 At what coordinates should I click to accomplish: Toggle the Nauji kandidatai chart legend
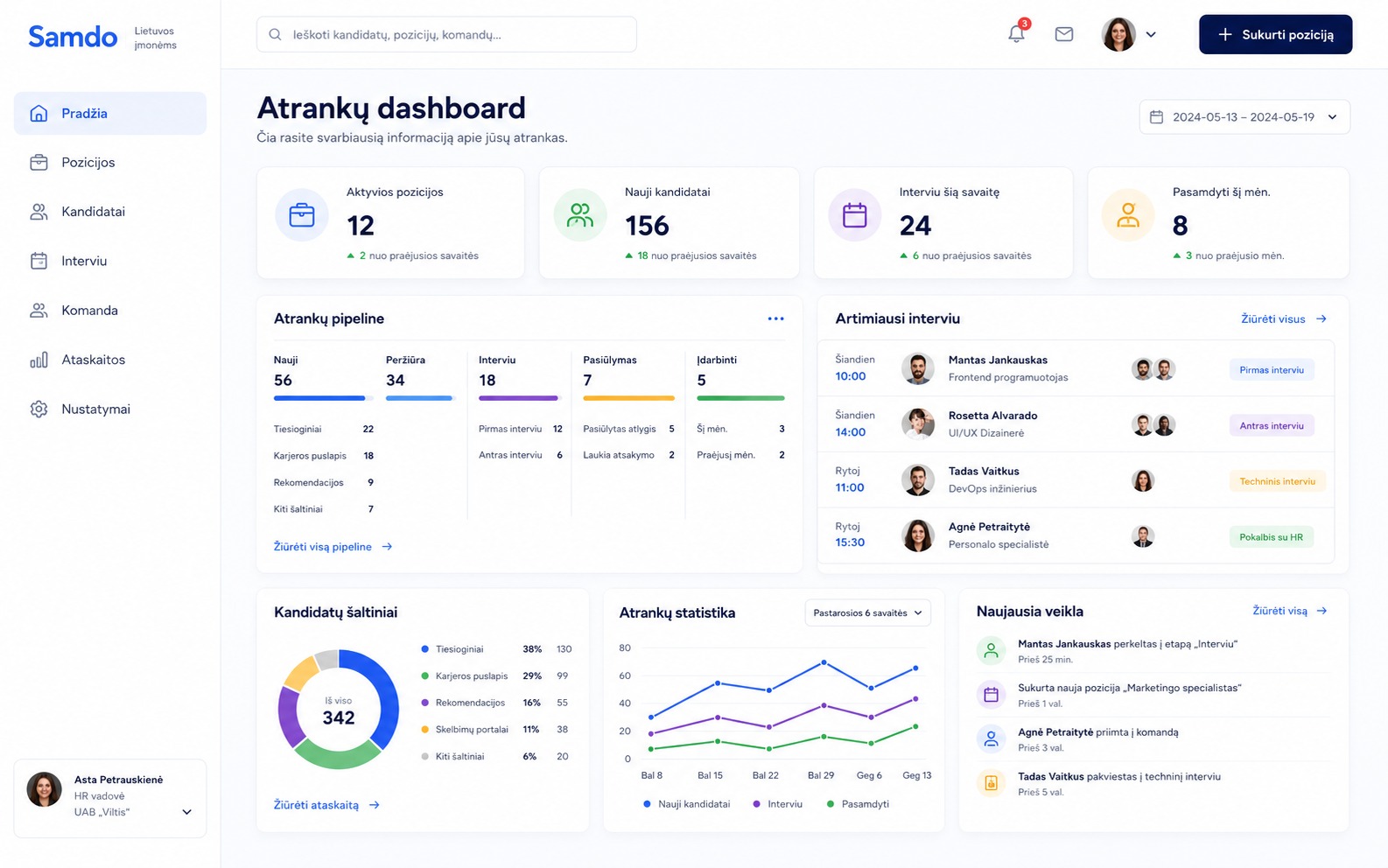point(686,804)
